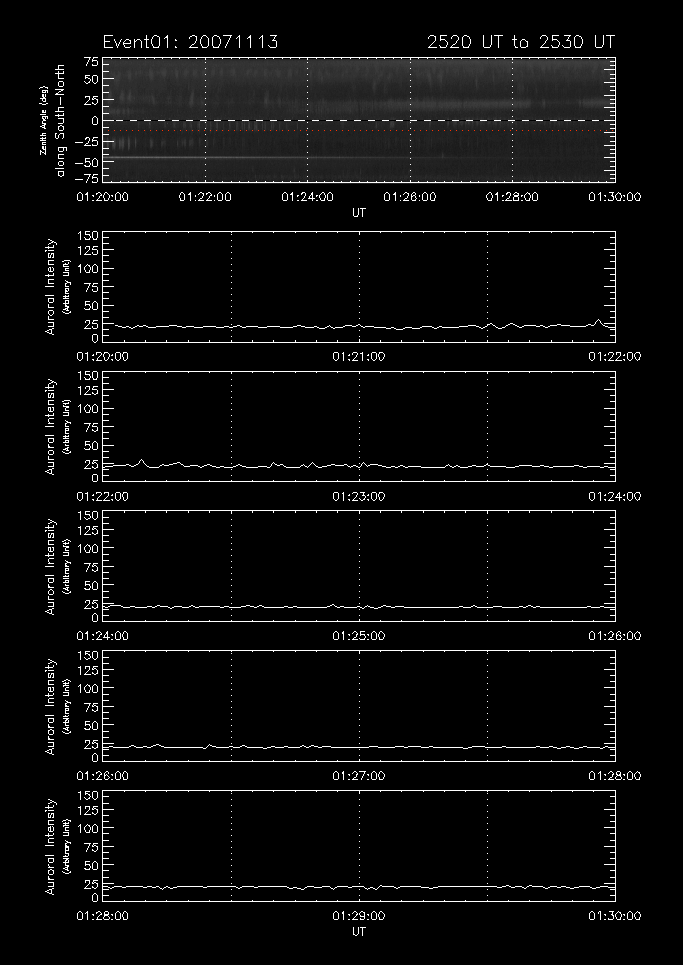
Task: Click the red dotted line in the keogram
Action: 359,130
